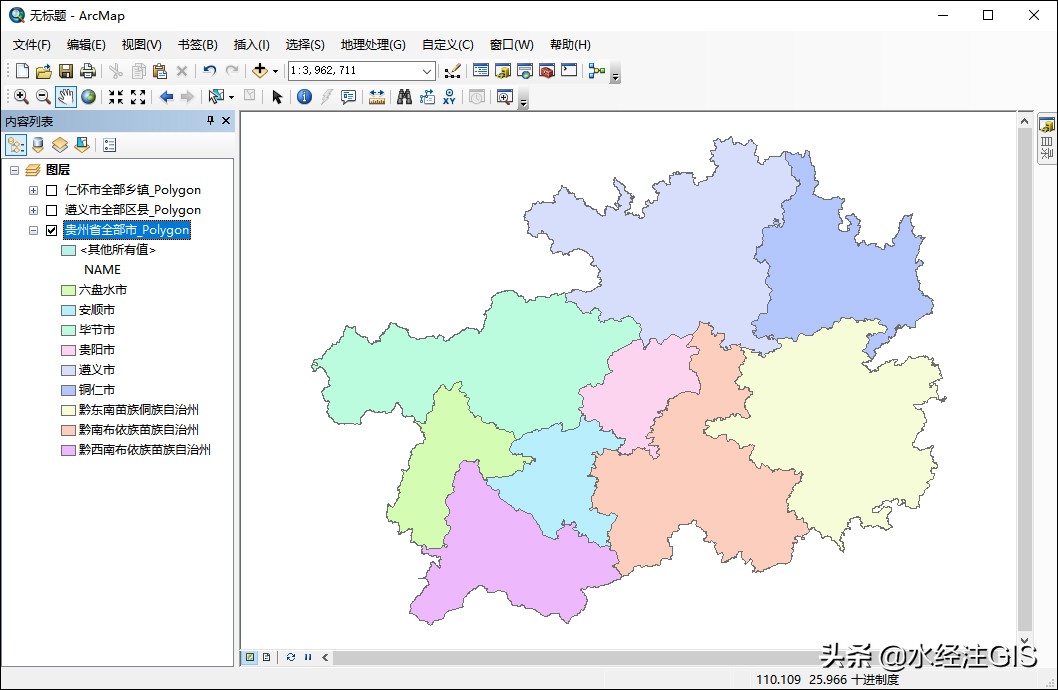This screenshot has width=1058, height=690.
Task: Select the Pan hand tool
Action: [x=66, y=97]
